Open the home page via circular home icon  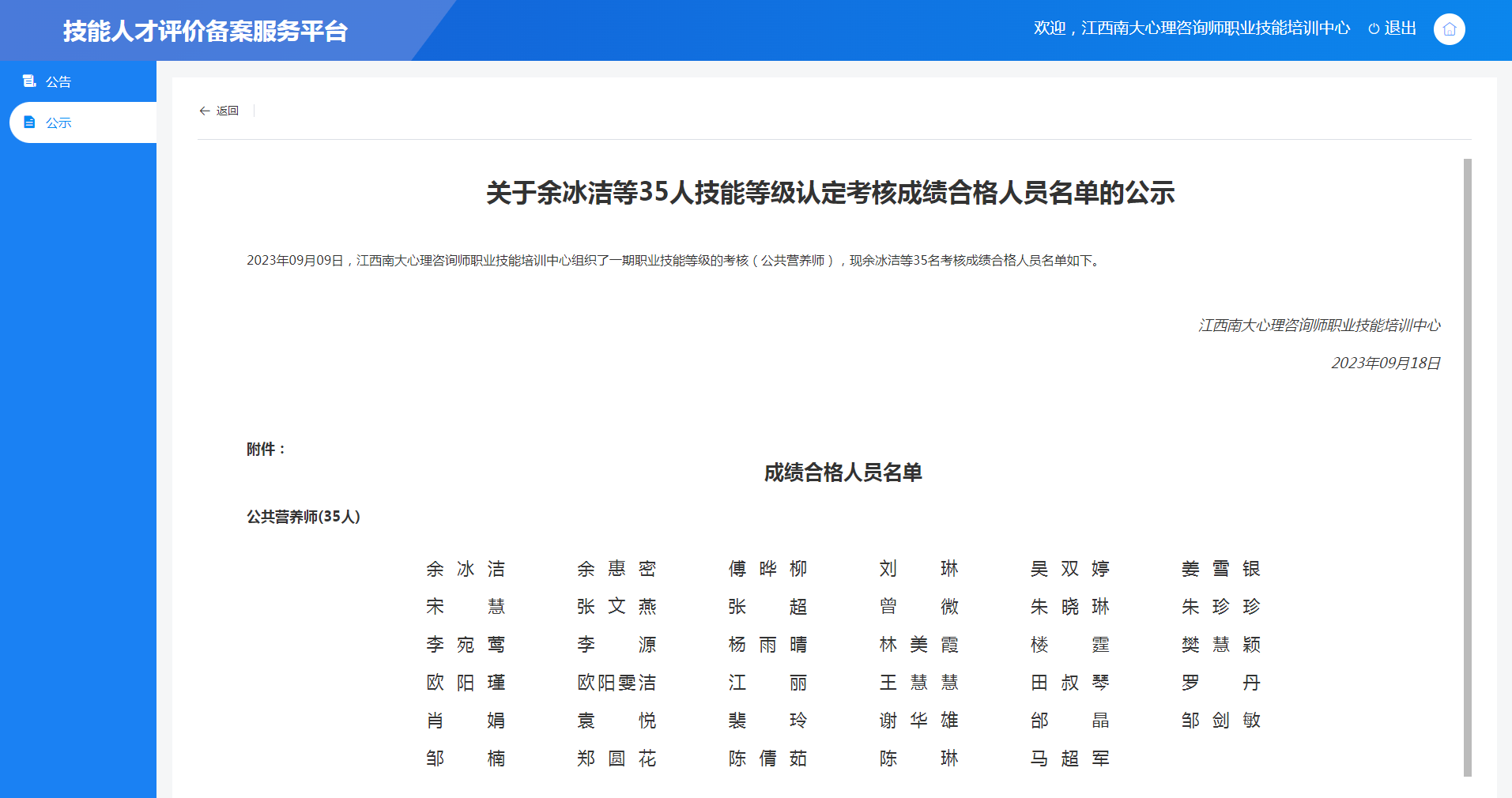pos(1450,28)
